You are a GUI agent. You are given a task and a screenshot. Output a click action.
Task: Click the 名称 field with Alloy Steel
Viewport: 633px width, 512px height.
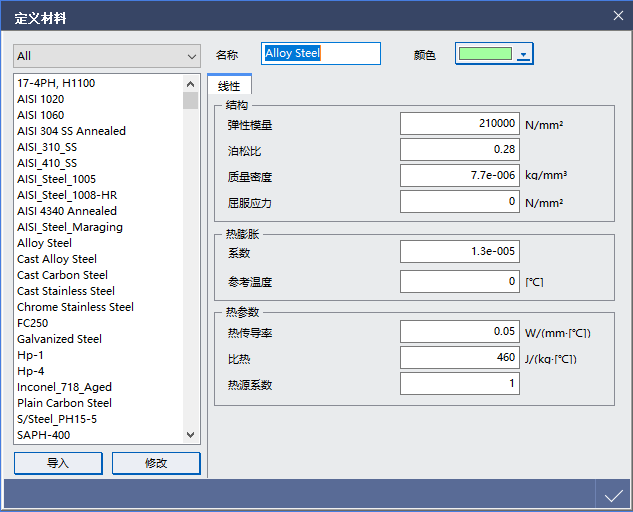(321, 53)
